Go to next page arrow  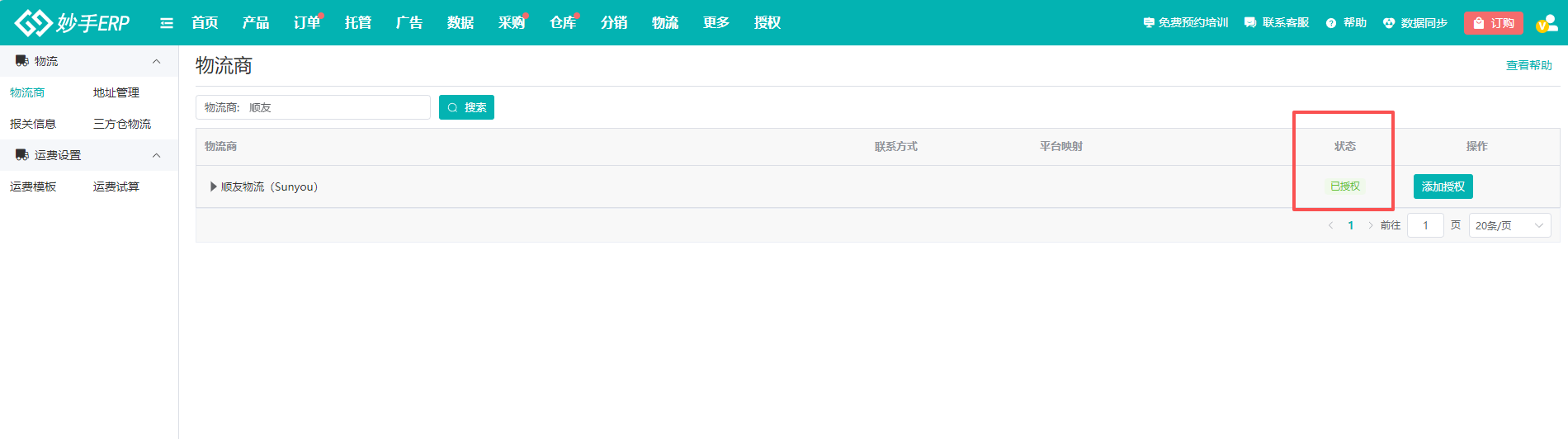[x=1371, y=225]
